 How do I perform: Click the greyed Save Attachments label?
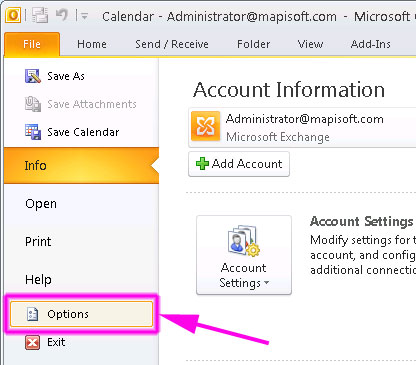[x=92, y=104]
